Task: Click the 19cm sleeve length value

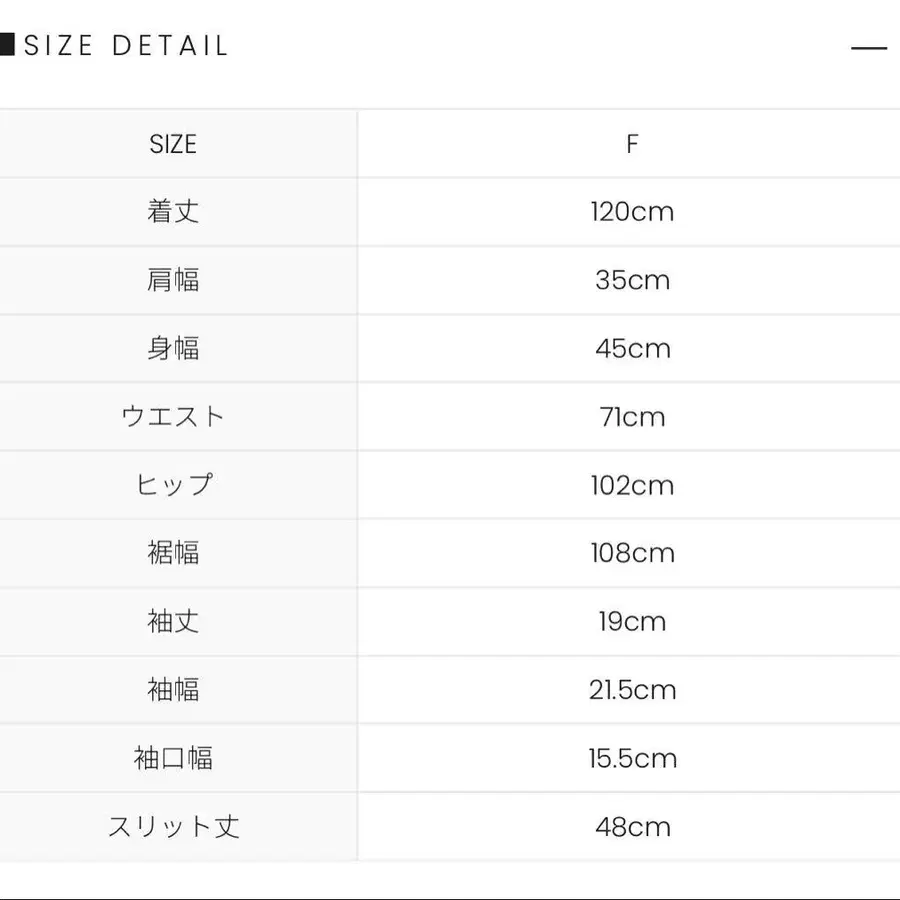Action: point(632,622)
